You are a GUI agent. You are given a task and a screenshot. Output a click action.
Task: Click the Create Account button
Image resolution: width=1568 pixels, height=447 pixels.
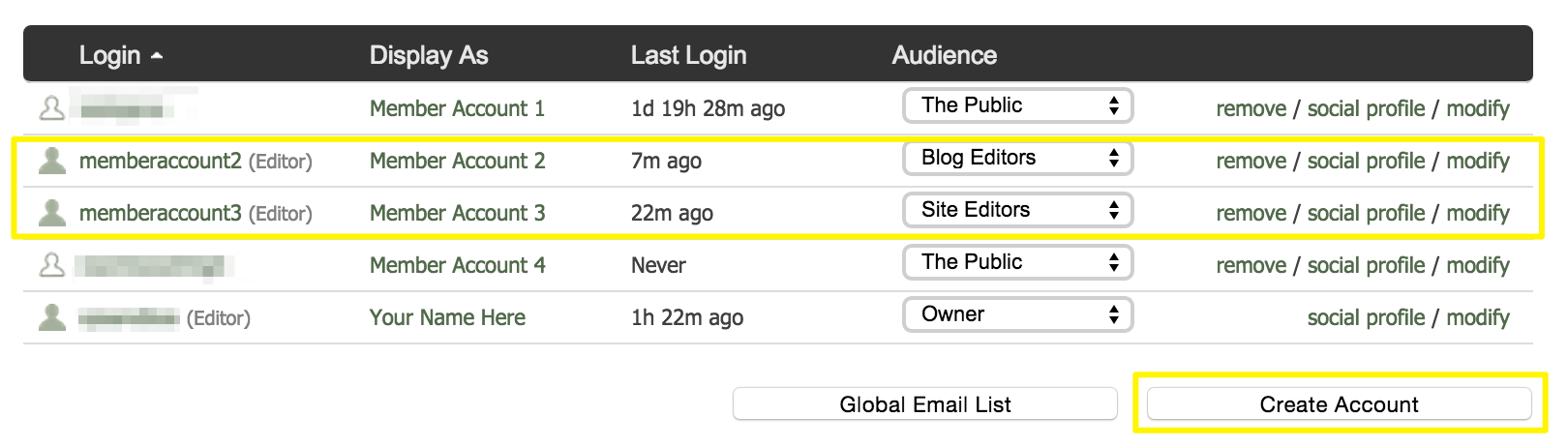point(1339,404)
